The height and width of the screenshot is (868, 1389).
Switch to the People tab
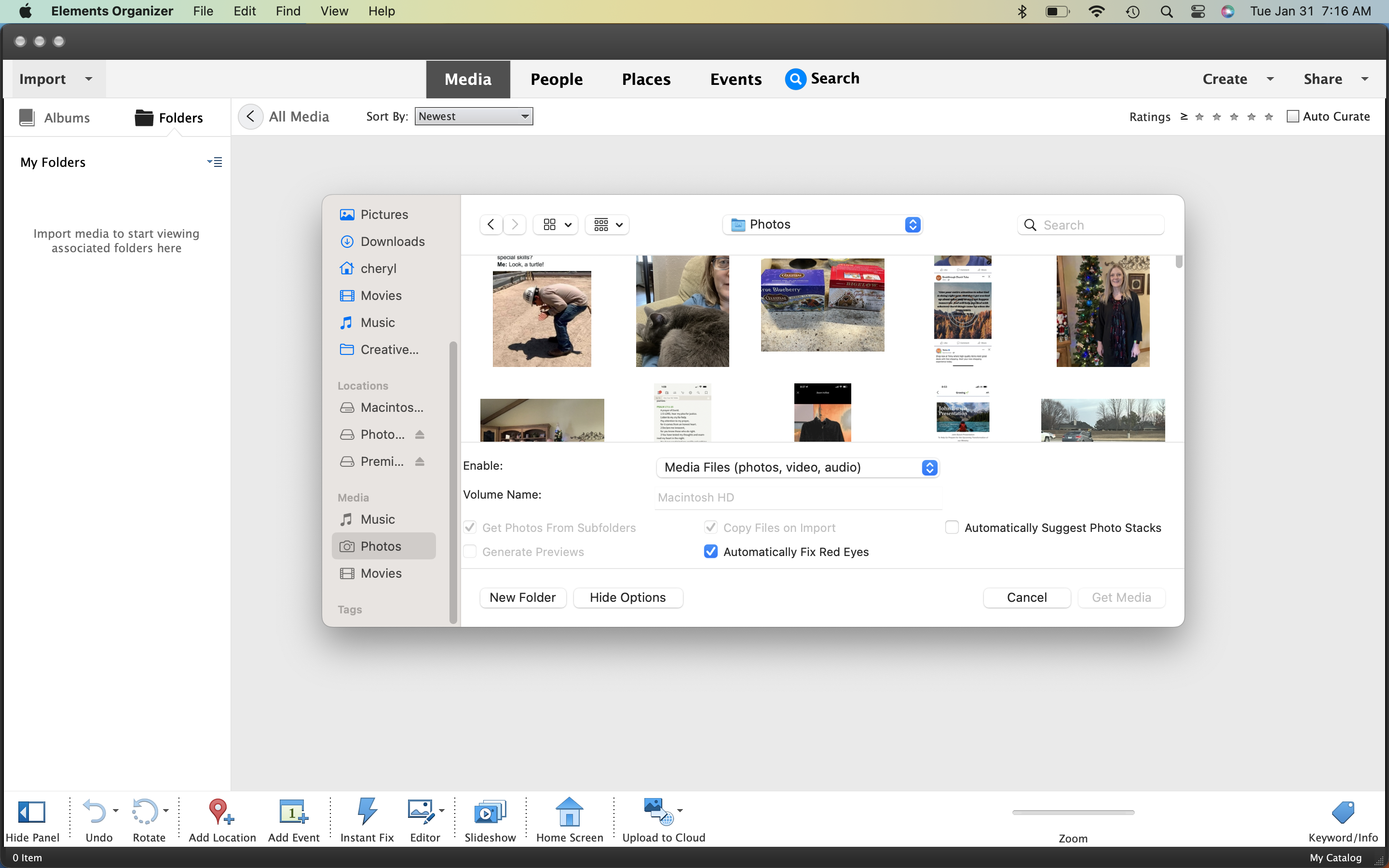(x=556, y=79)
